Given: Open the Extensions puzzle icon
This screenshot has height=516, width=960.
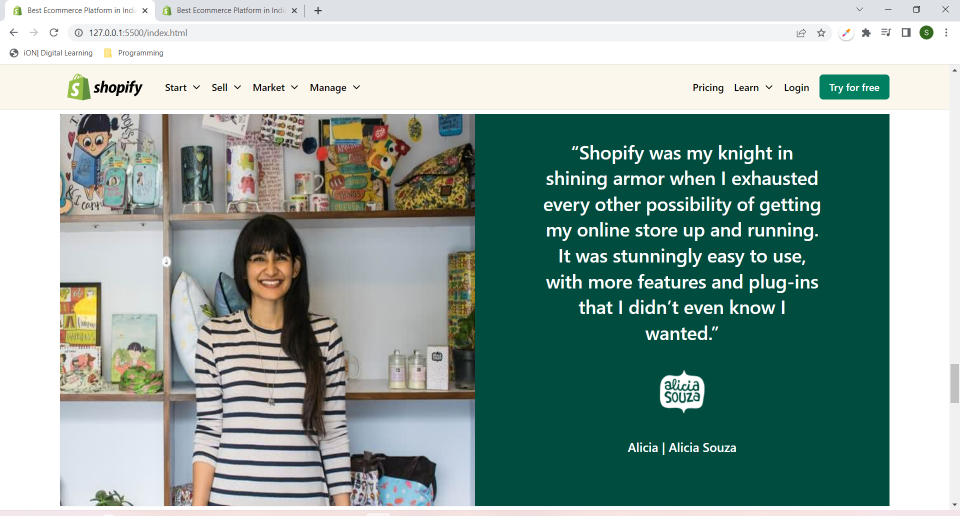Looking at the screenshot, I should [866, 33].
